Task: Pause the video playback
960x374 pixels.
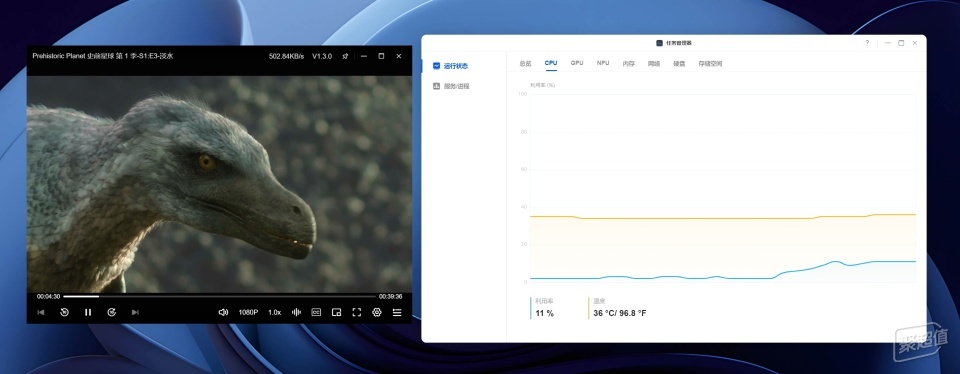Action: 88,312
